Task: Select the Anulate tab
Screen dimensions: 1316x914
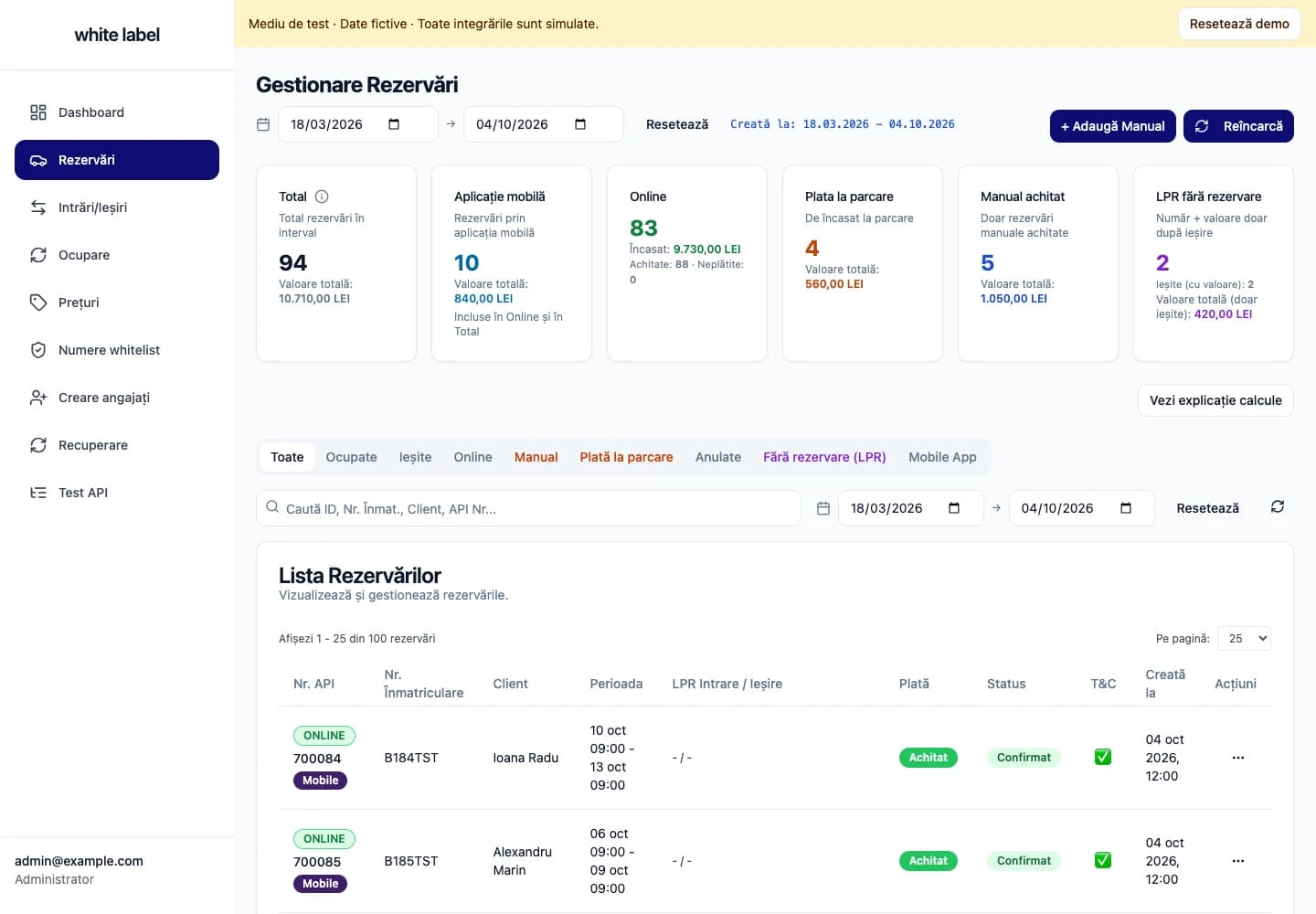Action: 718,457
